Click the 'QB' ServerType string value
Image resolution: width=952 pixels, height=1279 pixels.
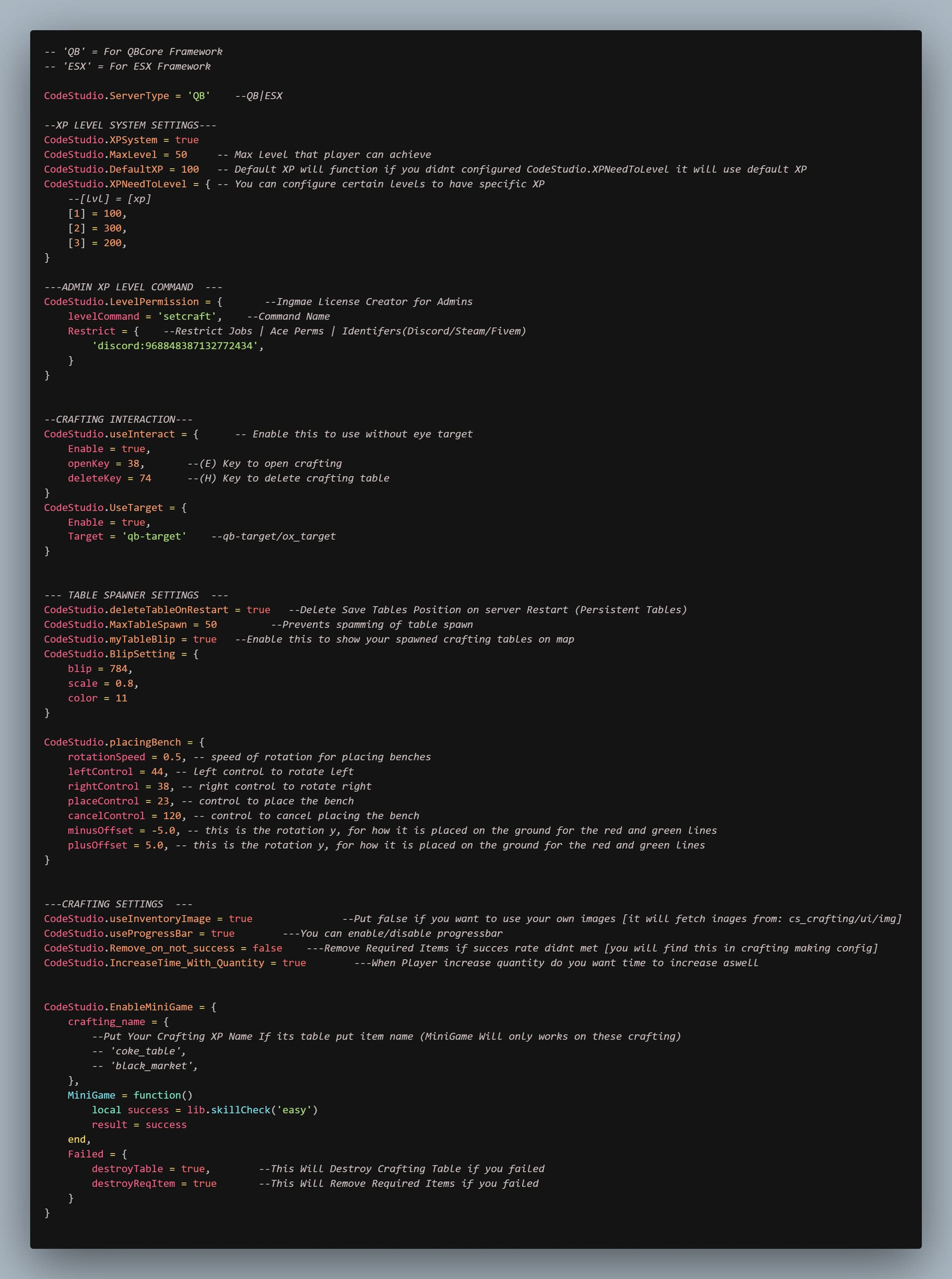(198, 96)
